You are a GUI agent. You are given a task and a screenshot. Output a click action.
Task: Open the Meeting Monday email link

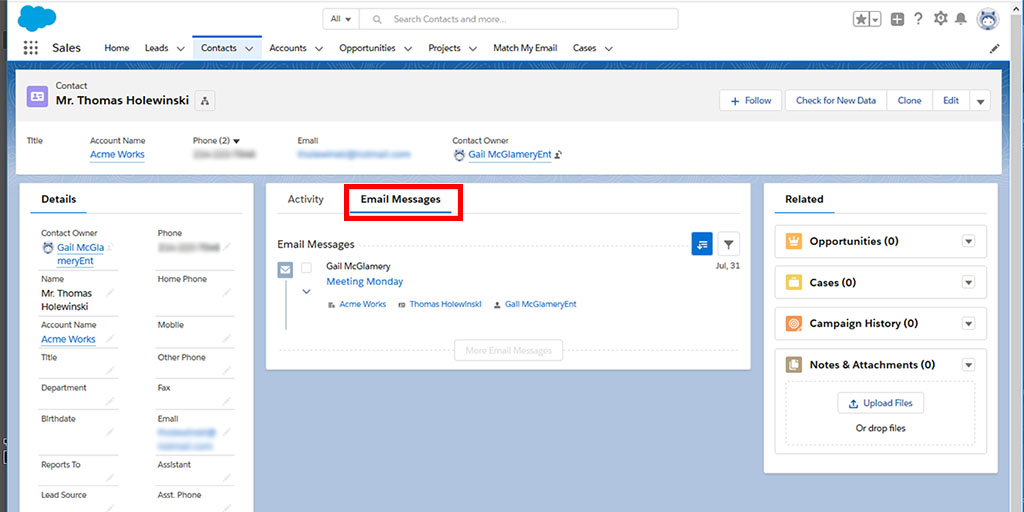tap(364, 281)
